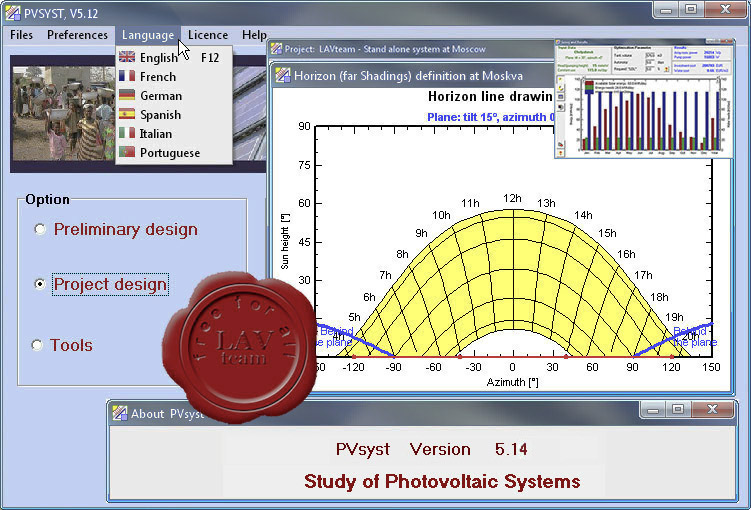The width and height of the screenshot is (751, 510).
Task: Open the Files menu
Action: [x=22, y=35]
